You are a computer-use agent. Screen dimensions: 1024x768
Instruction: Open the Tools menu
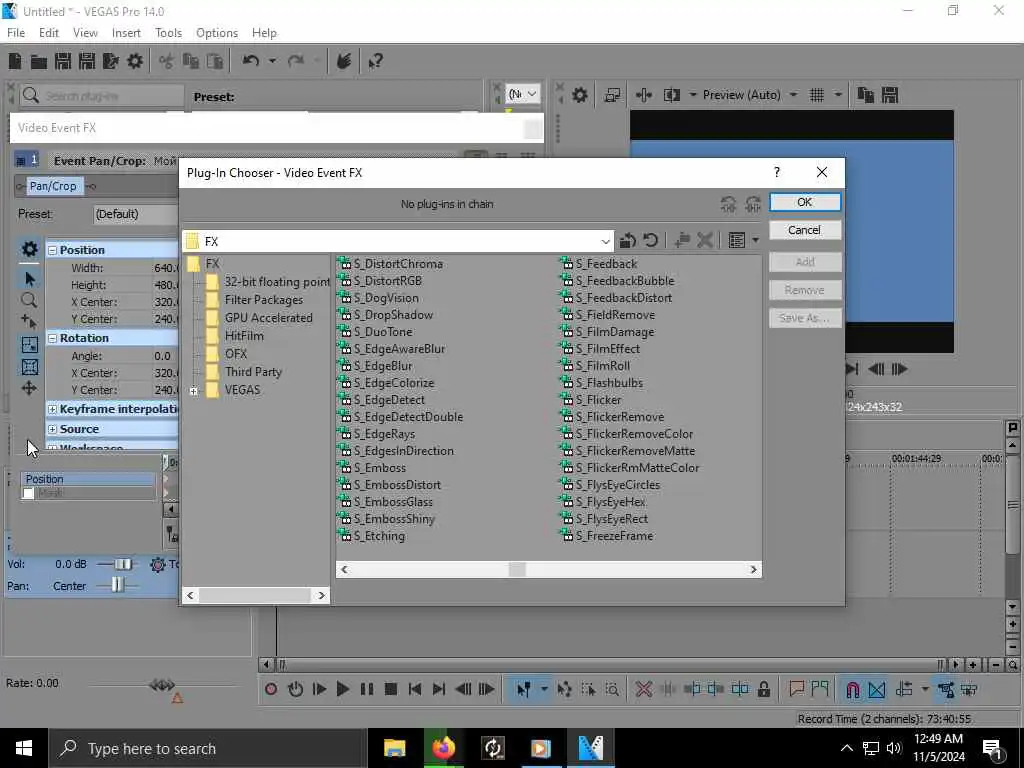[x=168, y=33]
